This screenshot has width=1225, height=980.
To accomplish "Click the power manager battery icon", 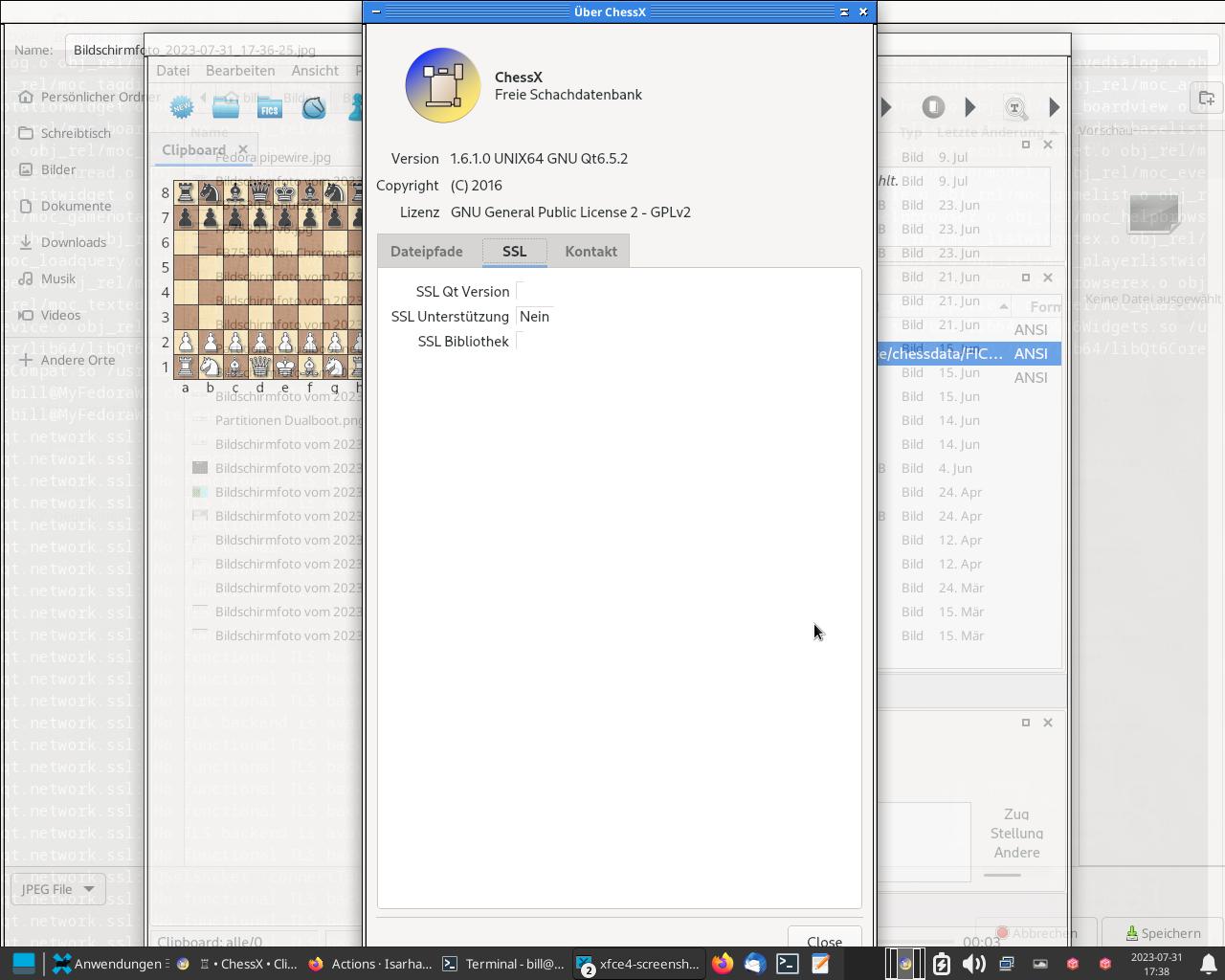I will coord(941,964).
